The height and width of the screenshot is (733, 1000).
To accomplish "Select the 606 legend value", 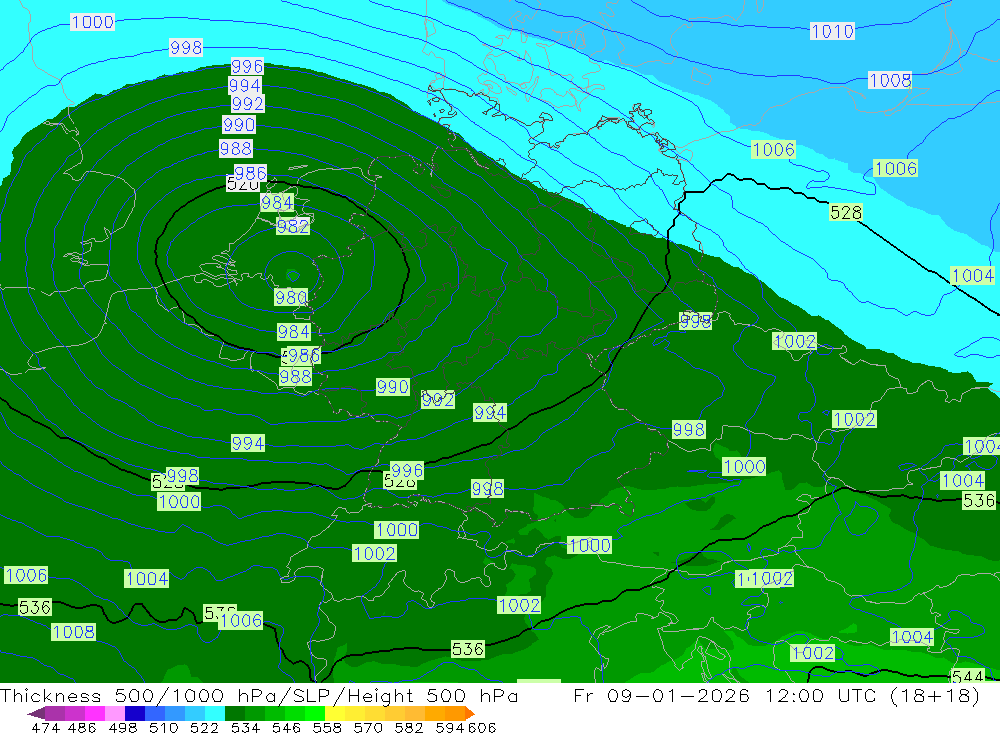I will coord(482,727).
